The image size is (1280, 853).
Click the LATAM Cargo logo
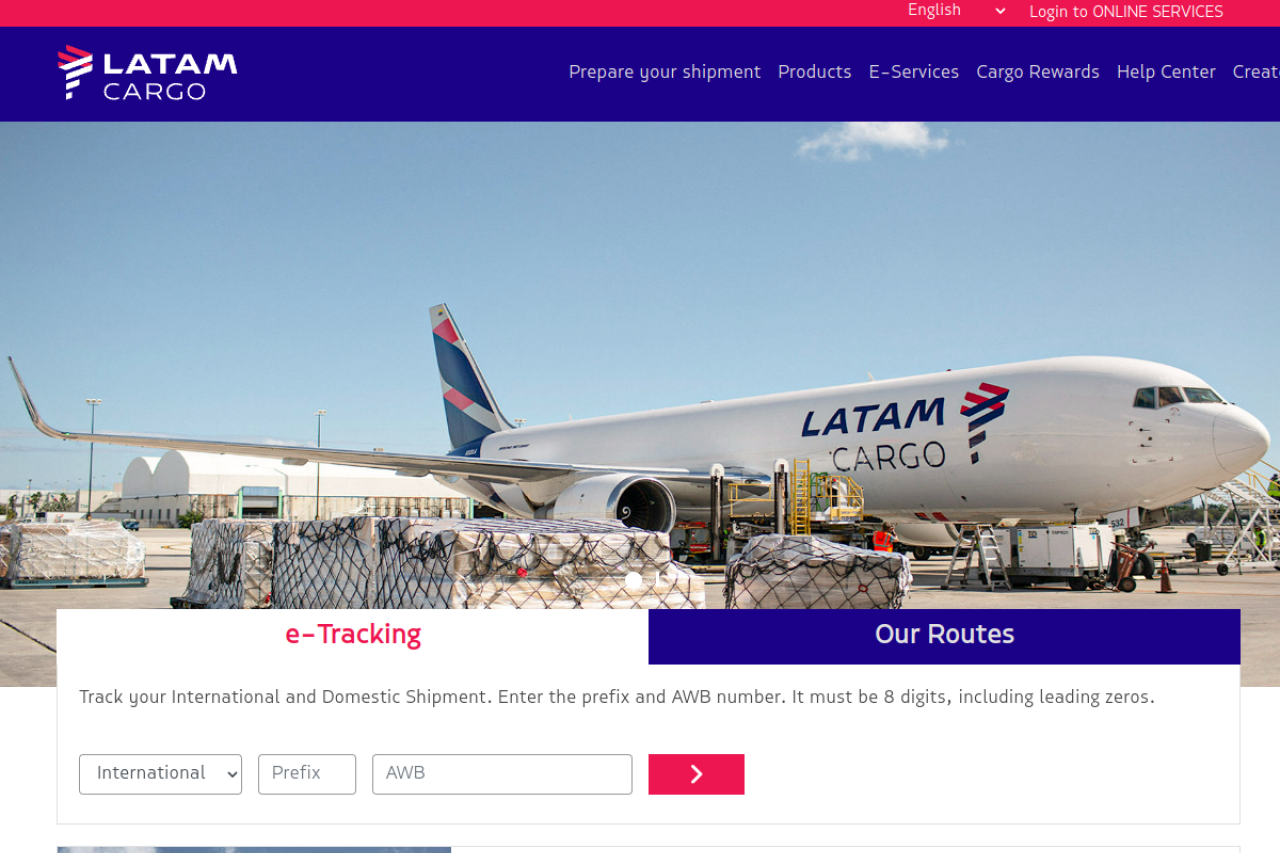pyautogui.click(x=148, y=73)
